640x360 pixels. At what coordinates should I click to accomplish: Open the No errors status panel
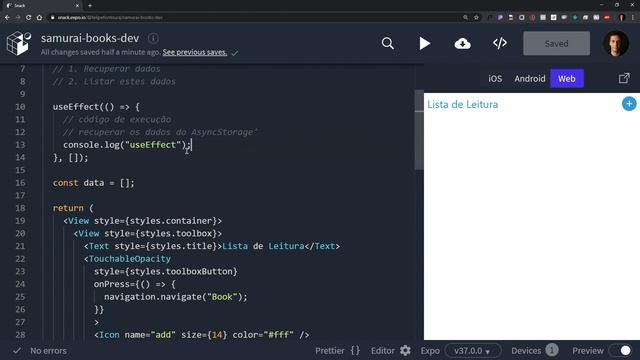point(40,351)
